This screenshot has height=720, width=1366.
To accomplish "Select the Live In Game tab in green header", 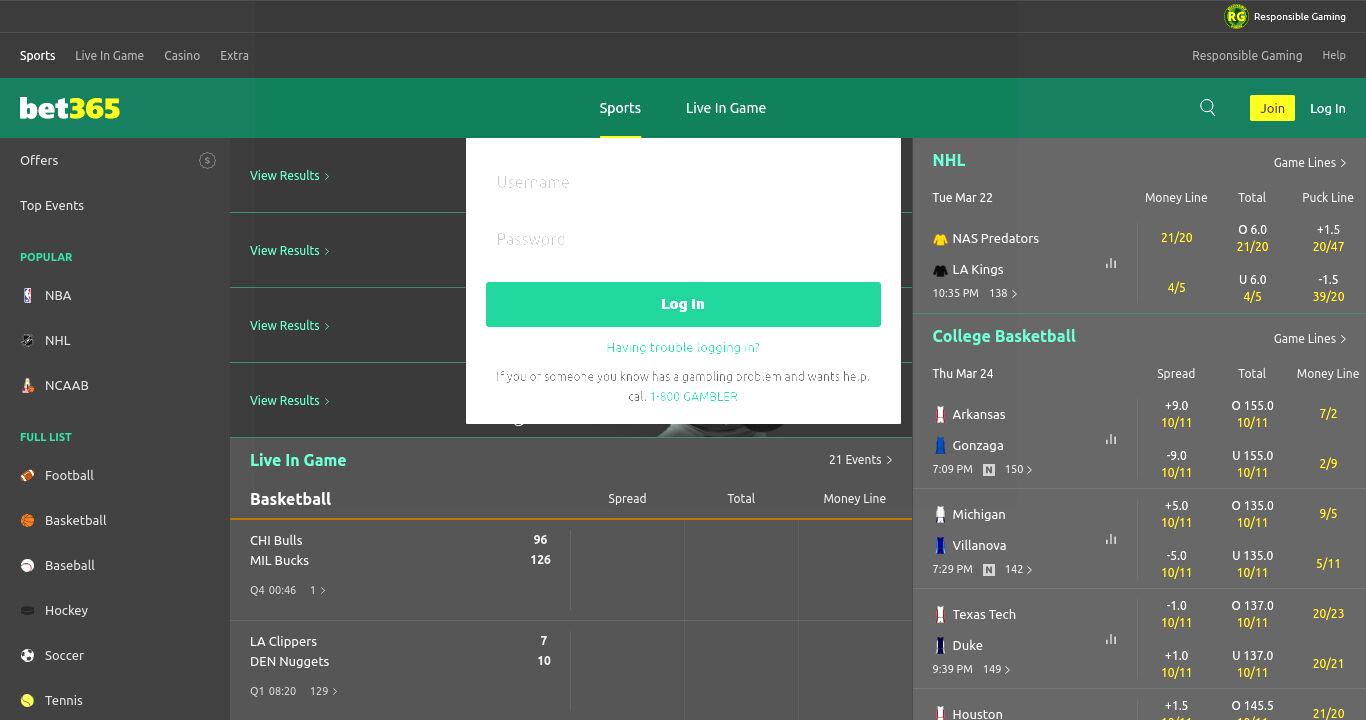I will click(x=726, y=108).
